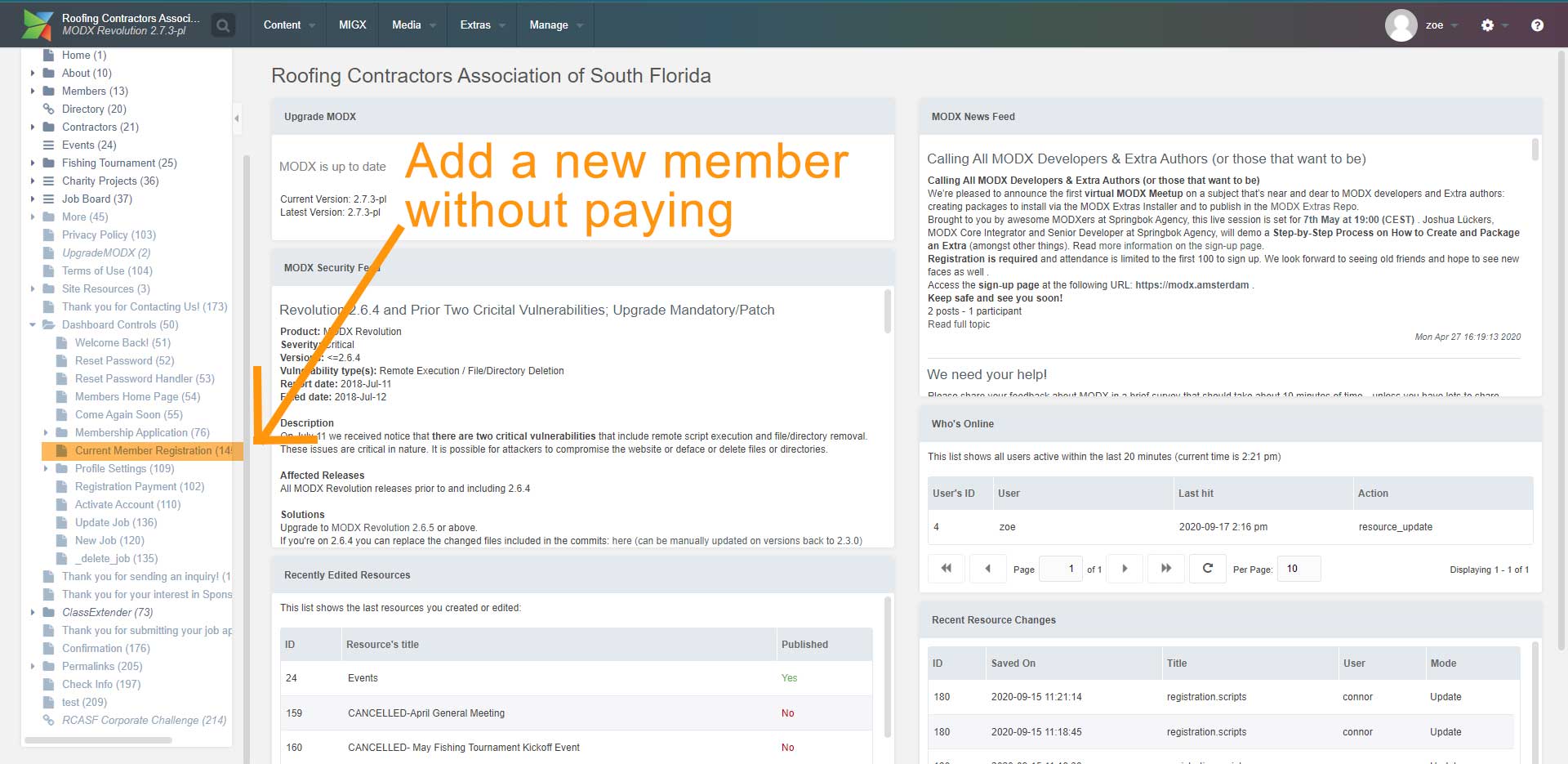The height and width of the screenshot is (764, 1568).
Task: Click the Events row in Recently Edited
Action: pos(577,678)
